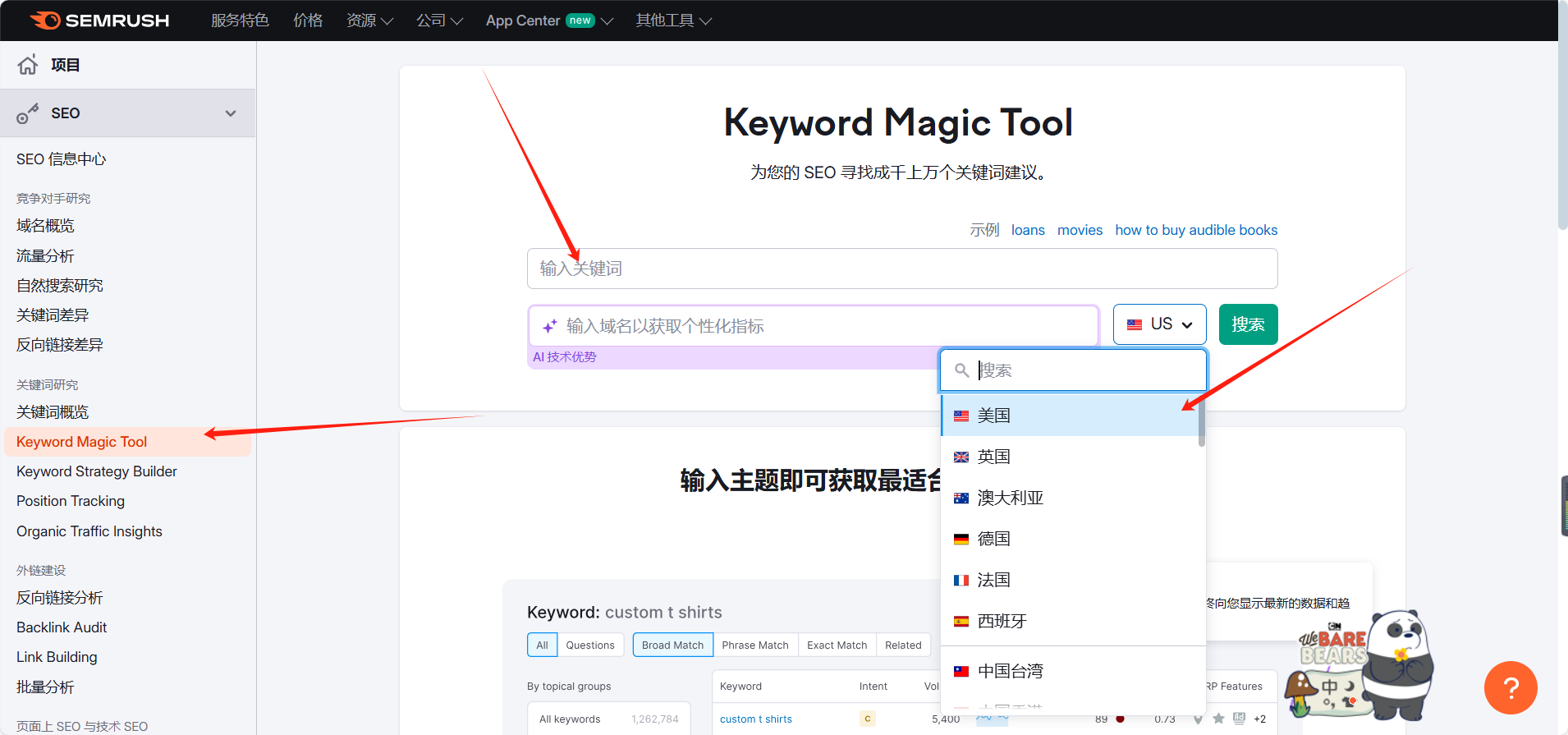Open 反向链接差异 in sidebar

click(60, 345)
